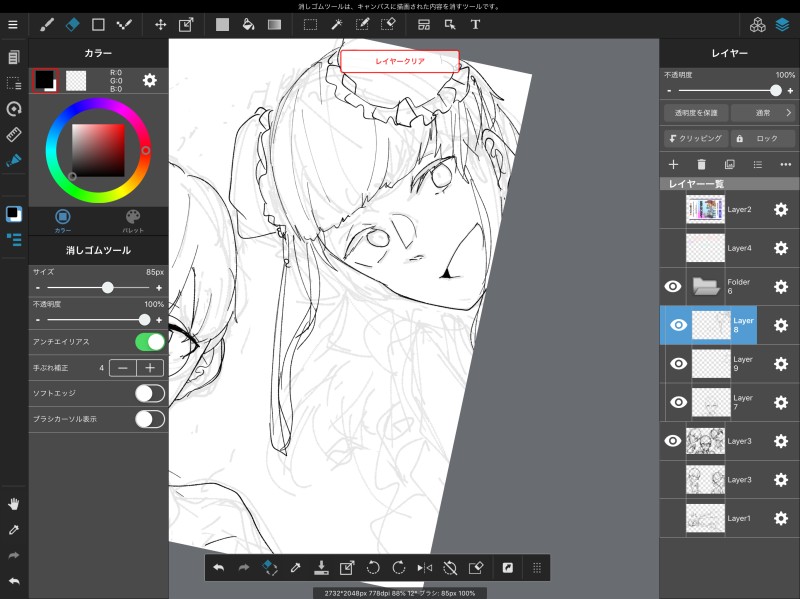Select the transparent color swatch
800x599 pixels.
[76, 80]
